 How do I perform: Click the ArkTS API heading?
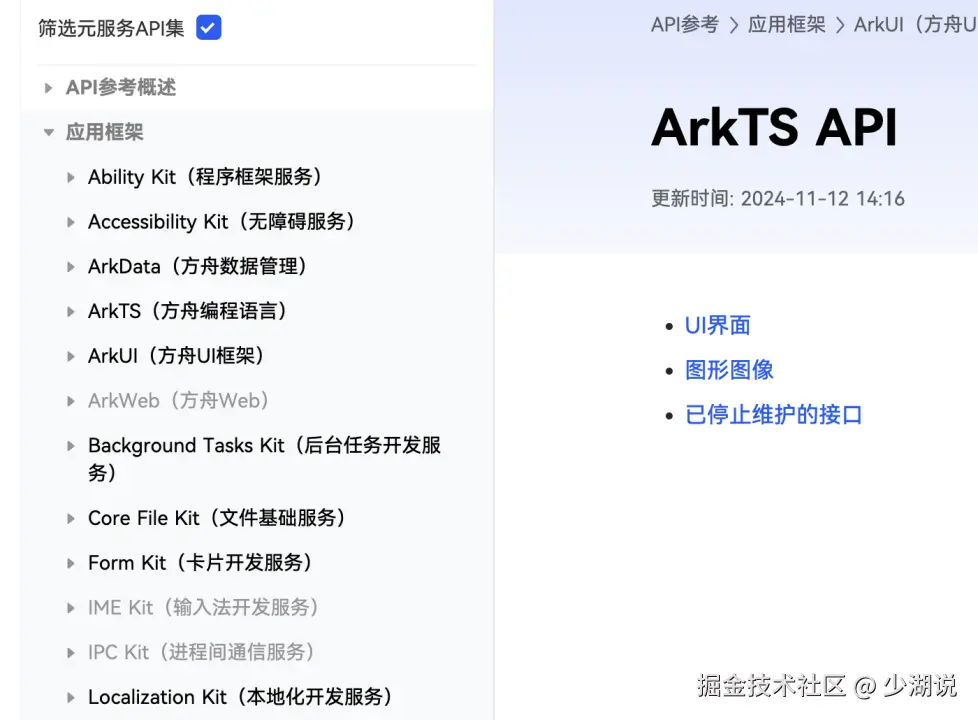click(774, 128)
